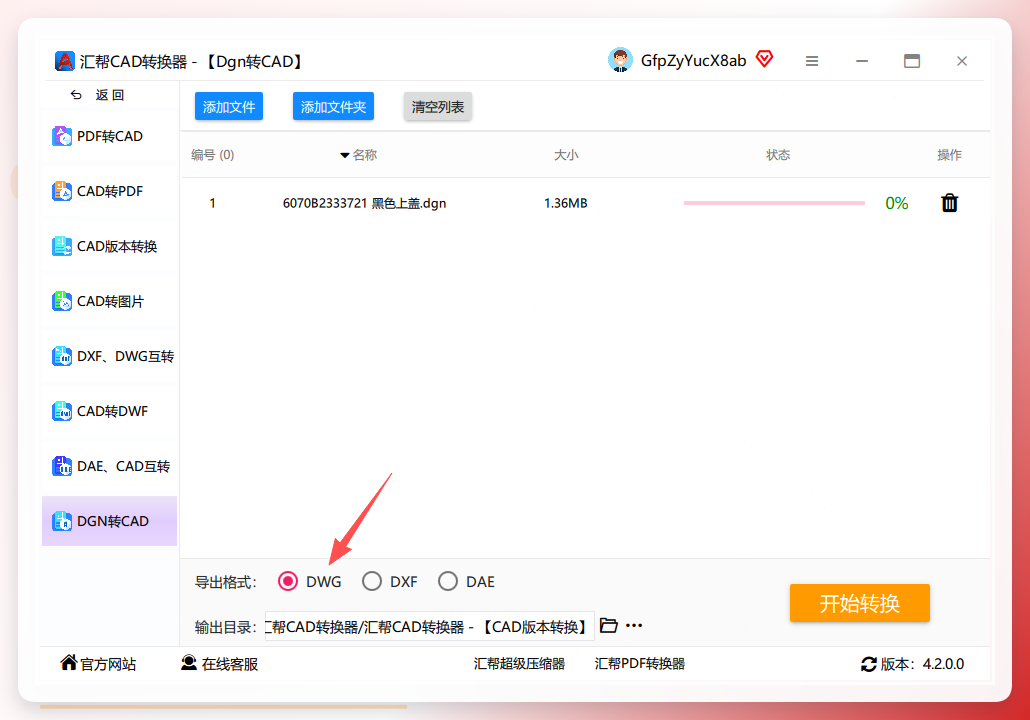Start conversion with 开始转换 button
Viewport: 1030px width, 720px height.
tap(859, 603)
